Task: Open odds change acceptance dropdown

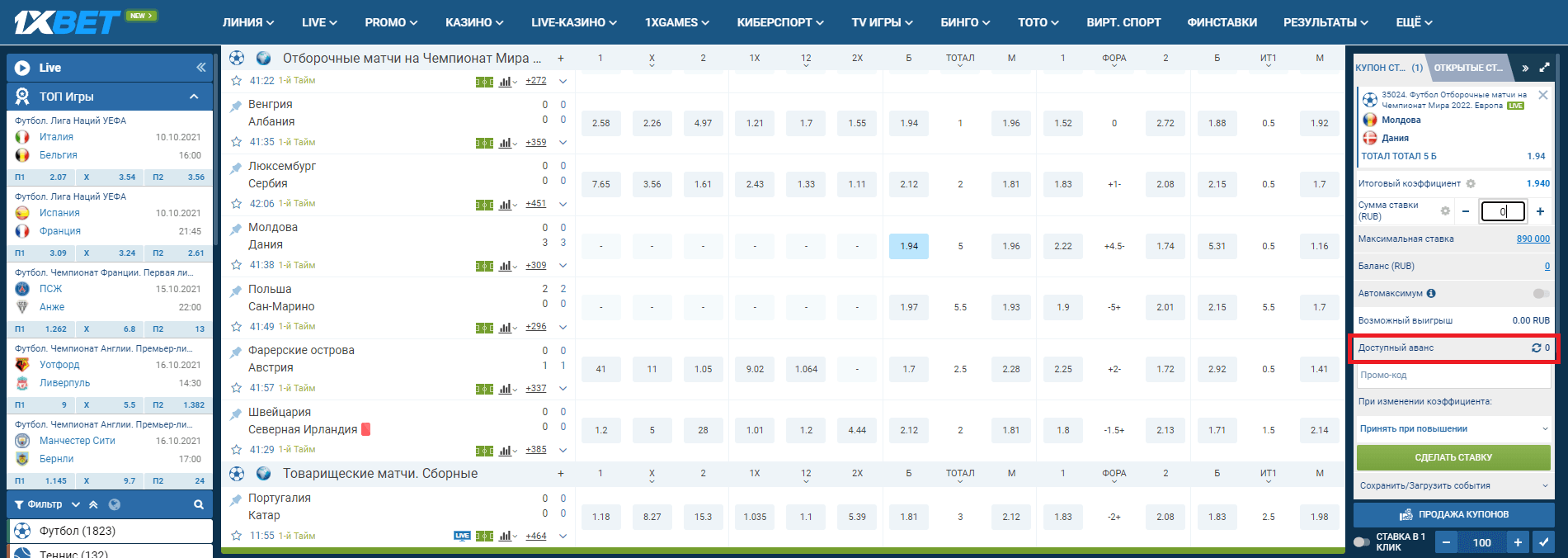Action: coord(1453,428)
